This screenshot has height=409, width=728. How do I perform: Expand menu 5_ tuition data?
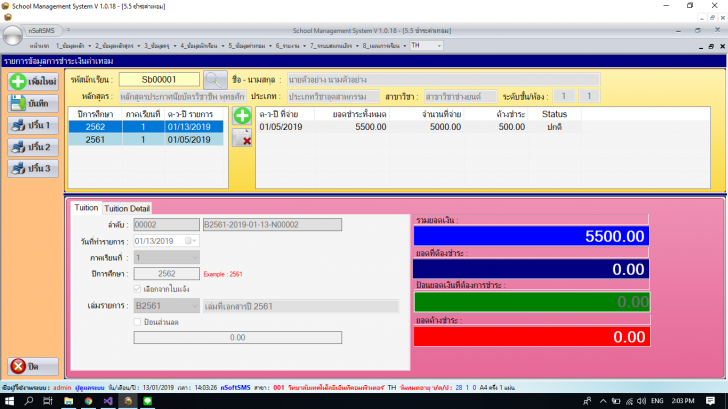[250, 45]
